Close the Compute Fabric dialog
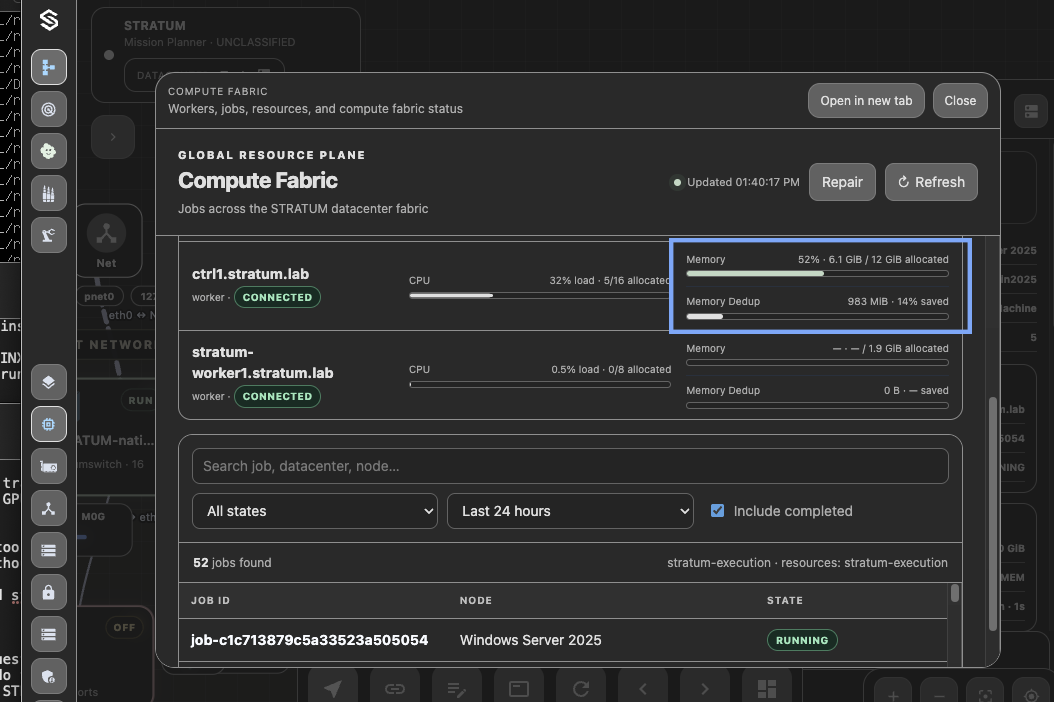Screen dimensions: 1054x702 [960, 101]
